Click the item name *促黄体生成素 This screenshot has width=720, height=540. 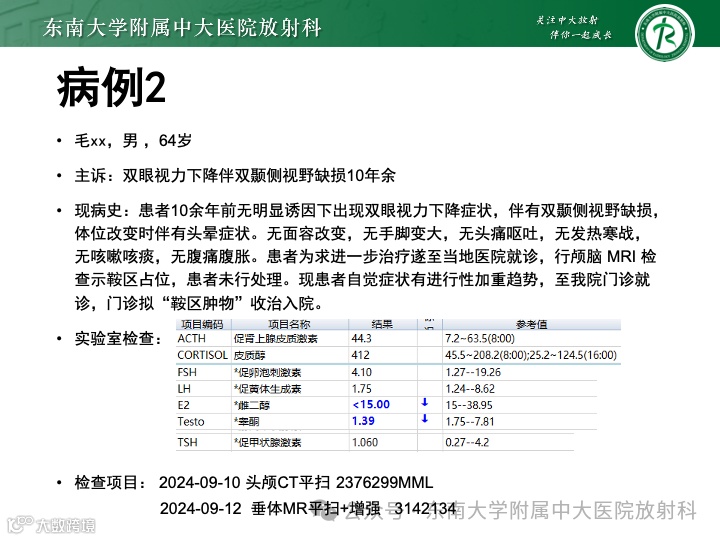pyautogui.click(x=267, y=389)
